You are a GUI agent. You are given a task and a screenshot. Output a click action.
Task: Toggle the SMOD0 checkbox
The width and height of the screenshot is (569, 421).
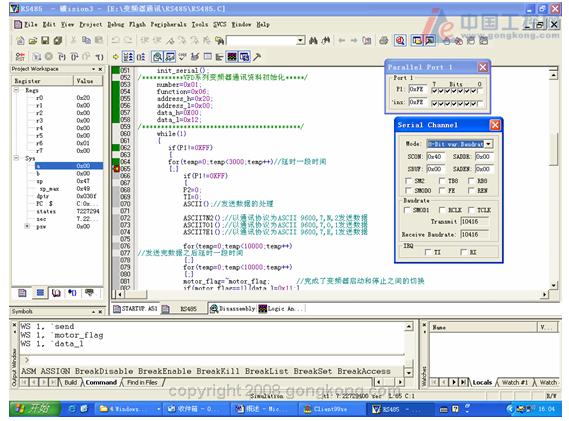click(408, 190)
